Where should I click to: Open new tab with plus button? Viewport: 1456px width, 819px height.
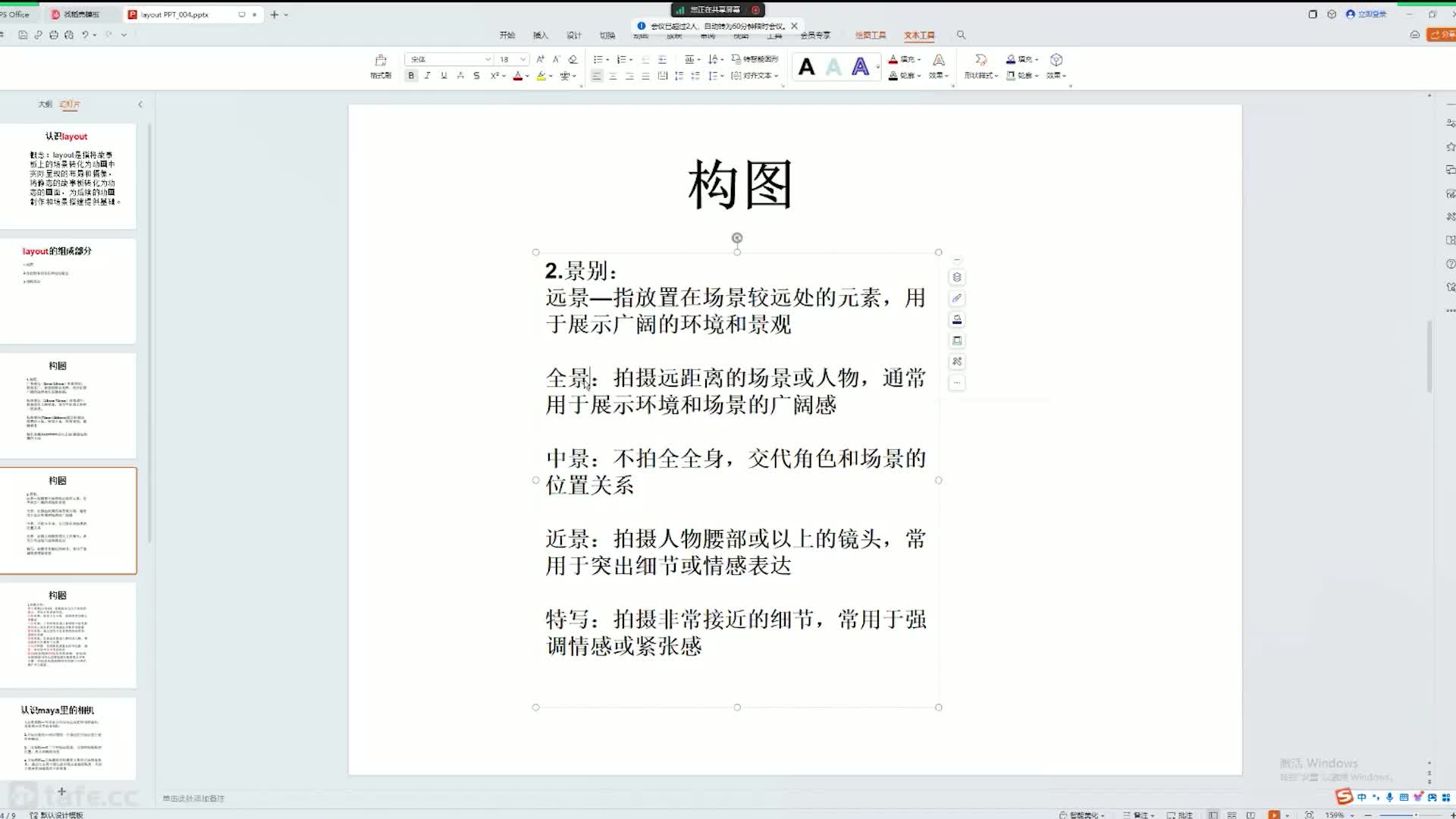pos(275,14)
